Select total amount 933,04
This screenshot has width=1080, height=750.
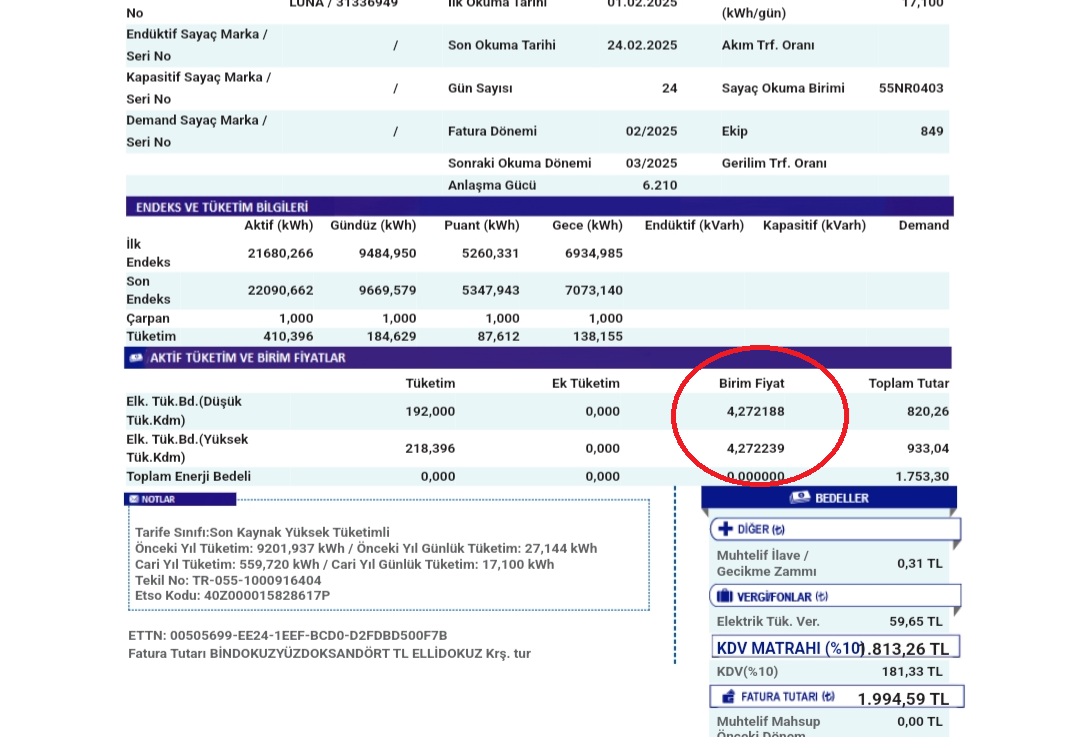click(x=928, y=448)
